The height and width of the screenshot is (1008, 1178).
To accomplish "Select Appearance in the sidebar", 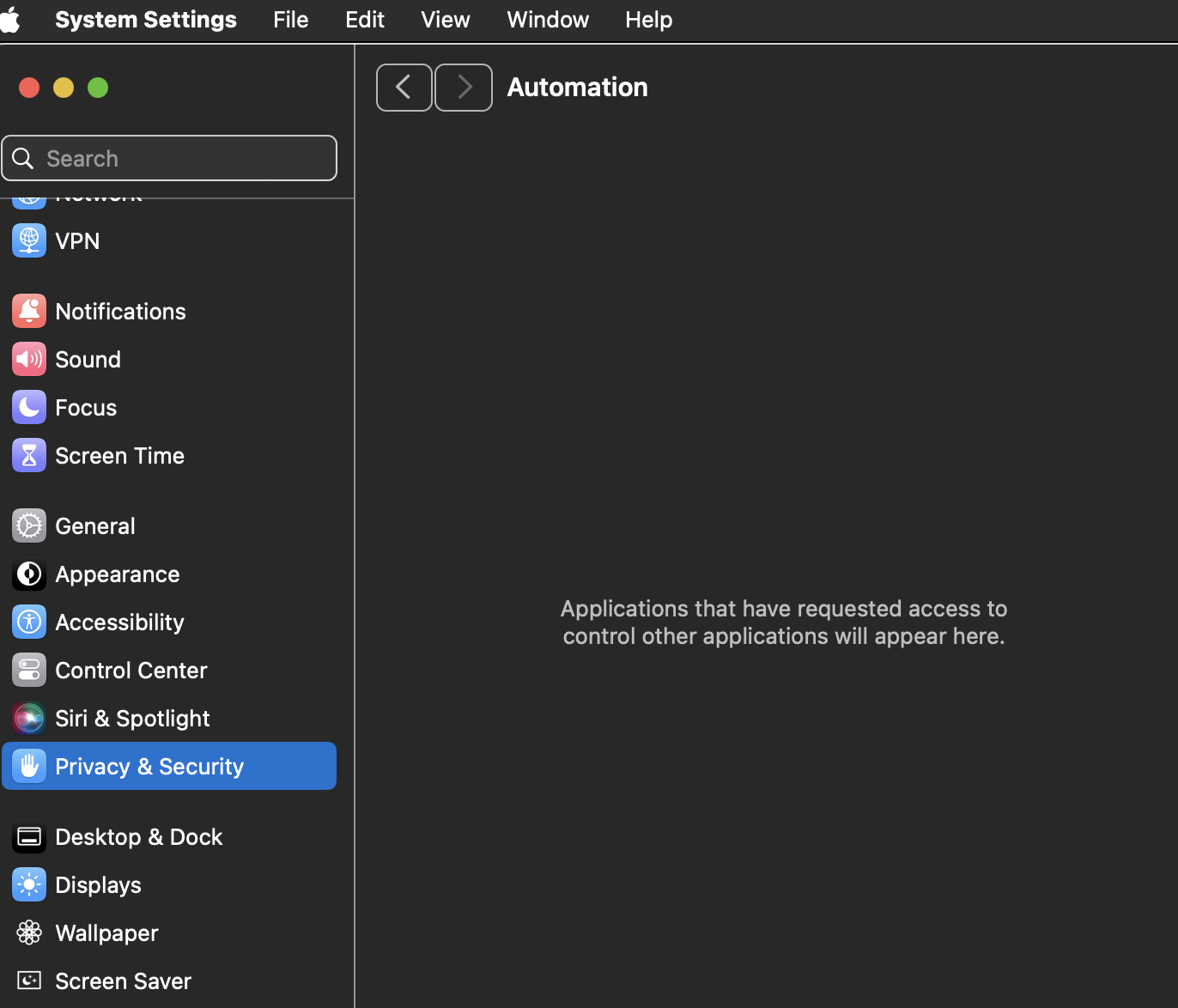I will (x=118, y=574).
